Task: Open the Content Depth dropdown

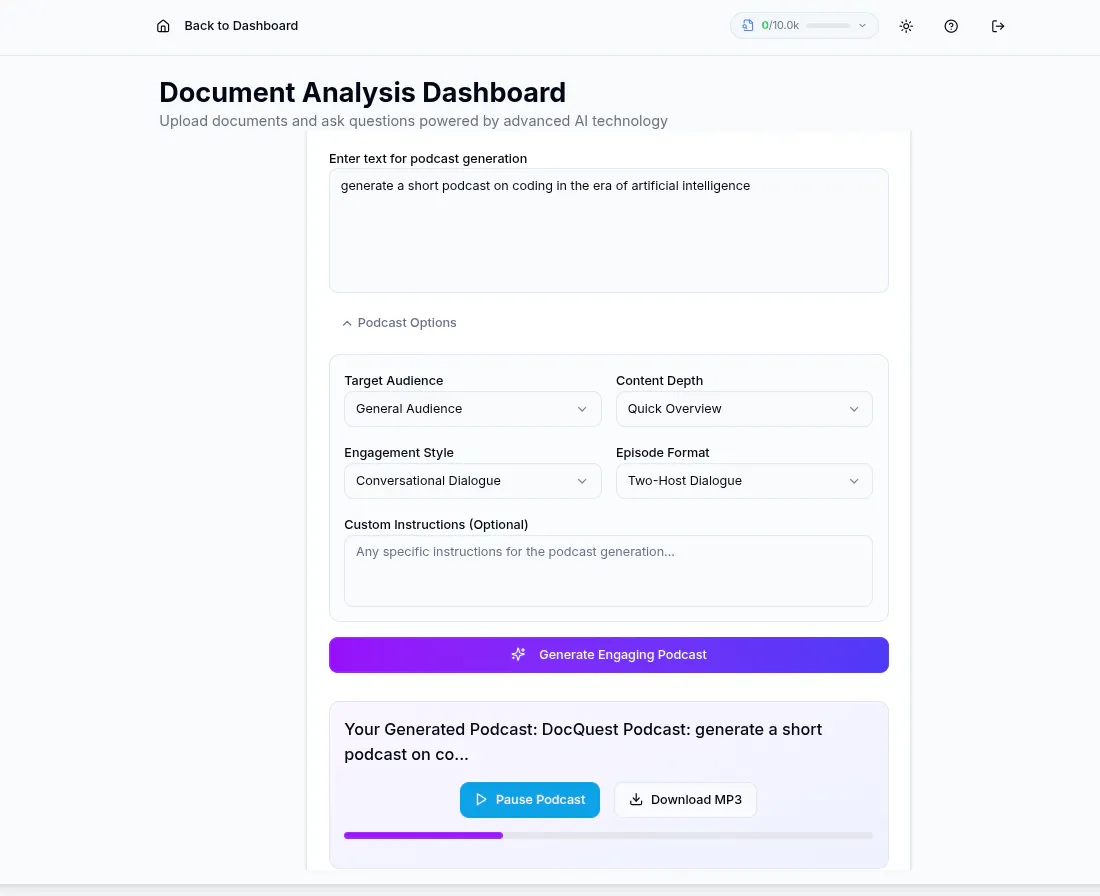Action: (x=744, y=409)
